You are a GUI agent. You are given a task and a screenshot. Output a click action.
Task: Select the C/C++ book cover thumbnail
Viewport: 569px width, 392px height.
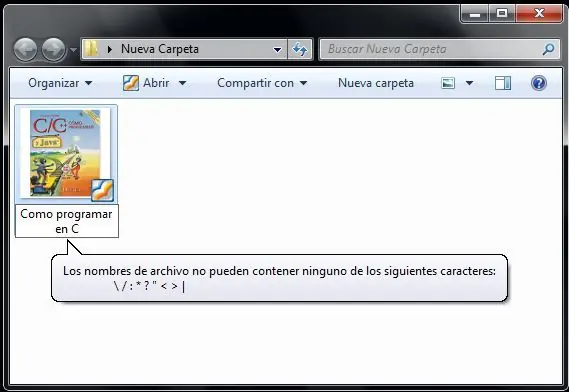tap(66, 154)
